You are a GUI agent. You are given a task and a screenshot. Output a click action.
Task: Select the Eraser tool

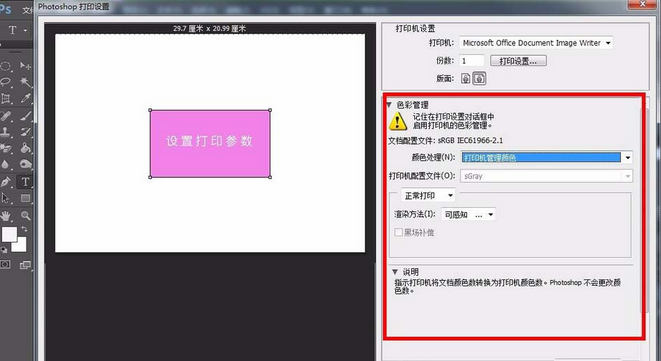point(5,148)
